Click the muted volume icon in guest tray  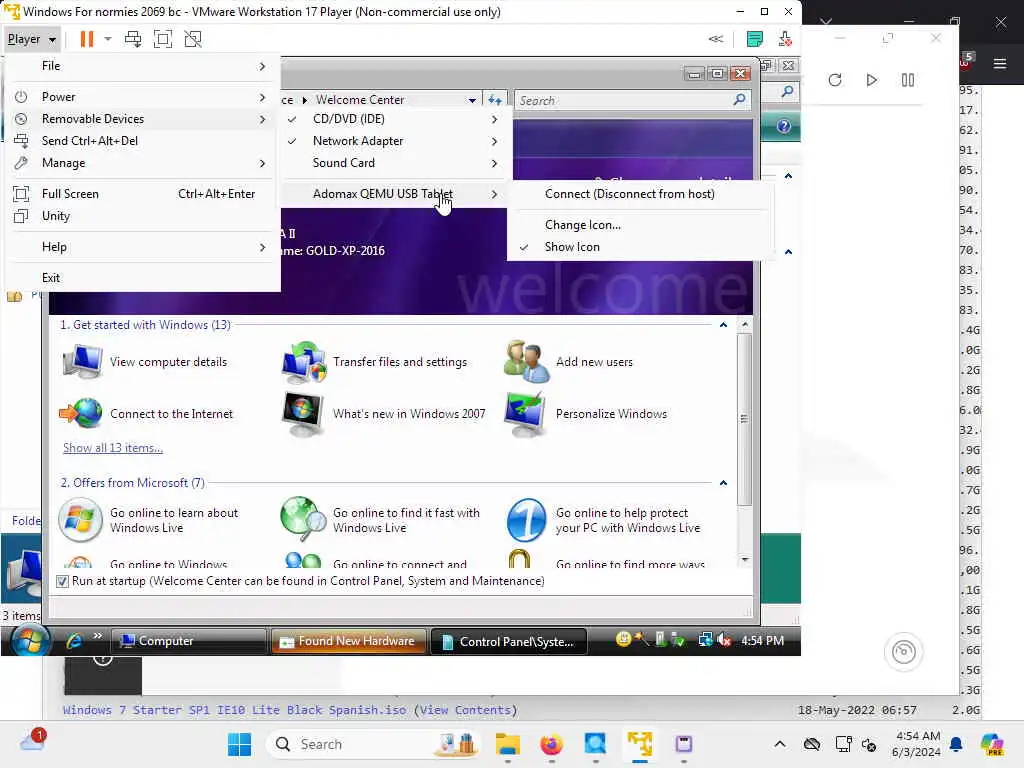[724, 640]
